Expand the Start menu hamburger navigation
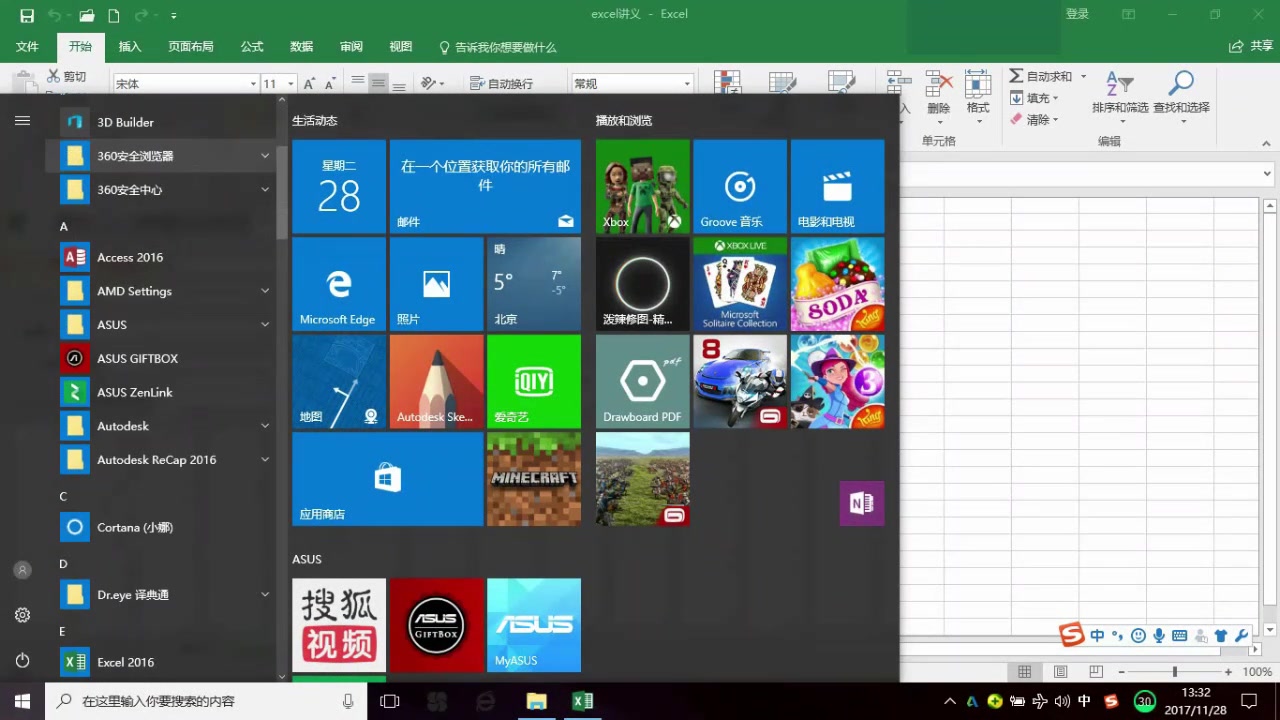This screenshot has height=720, width=1280. click(22, 121)
